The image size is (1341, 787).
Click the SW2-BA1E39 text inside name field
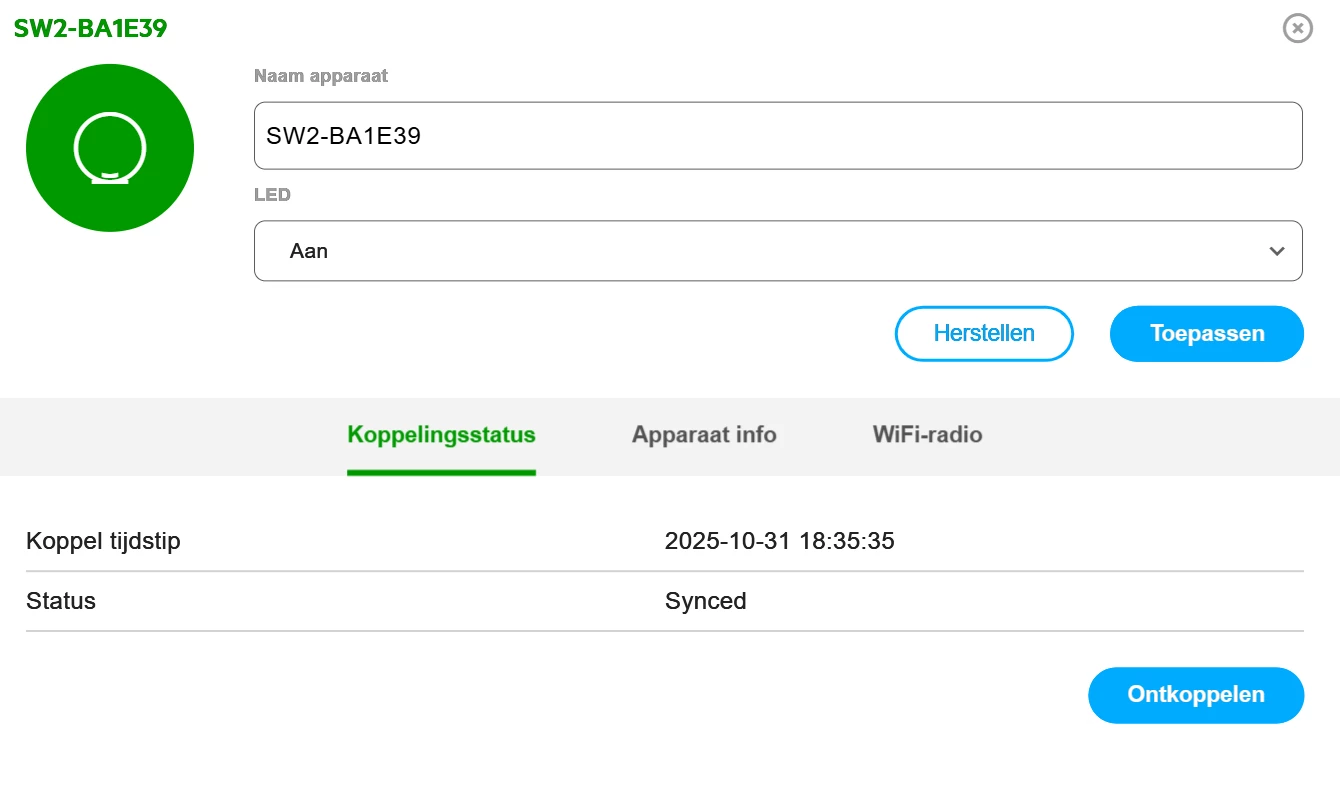point(343,136)
